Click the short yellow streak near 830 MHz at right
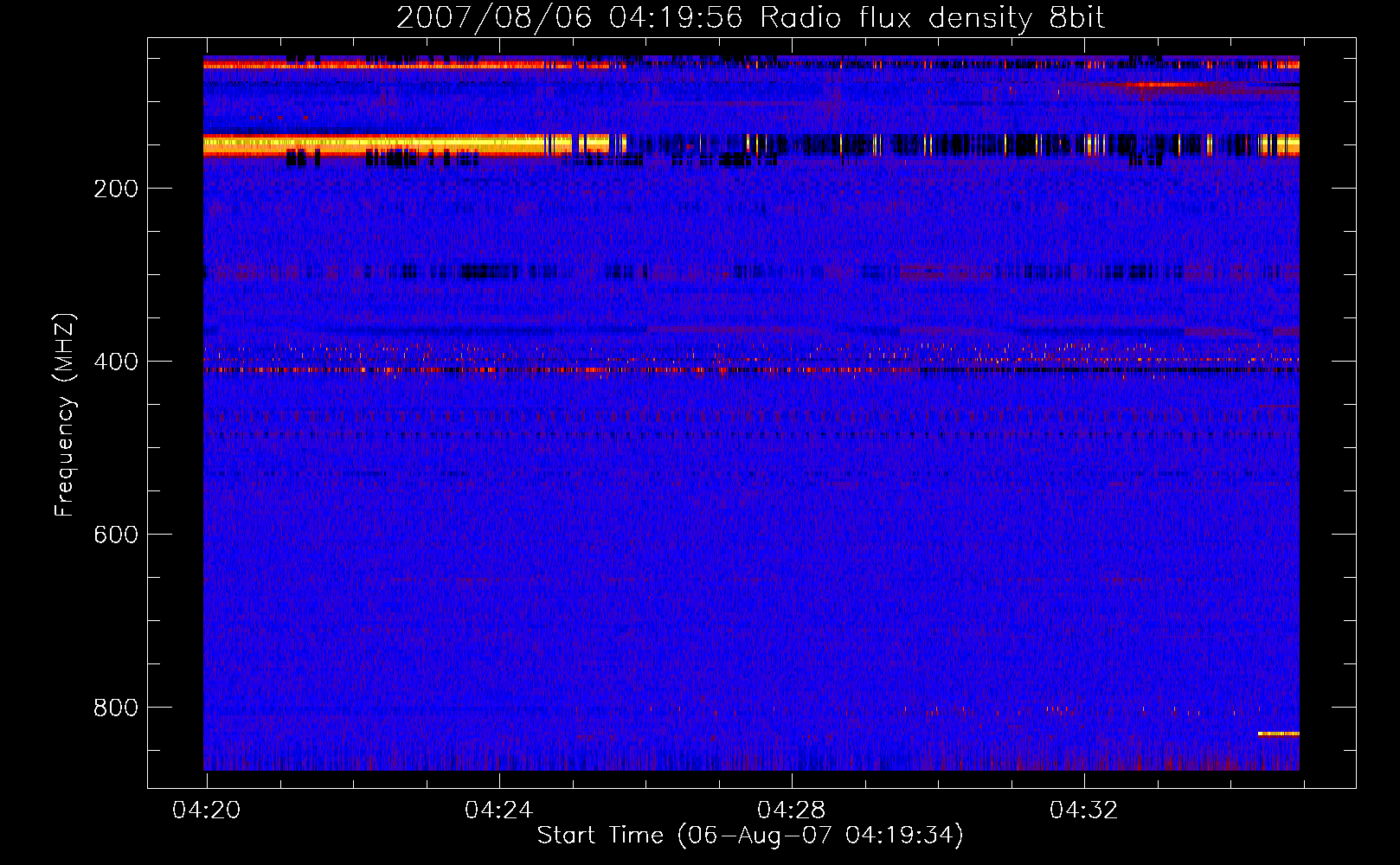 click(x=1278, y=734)
